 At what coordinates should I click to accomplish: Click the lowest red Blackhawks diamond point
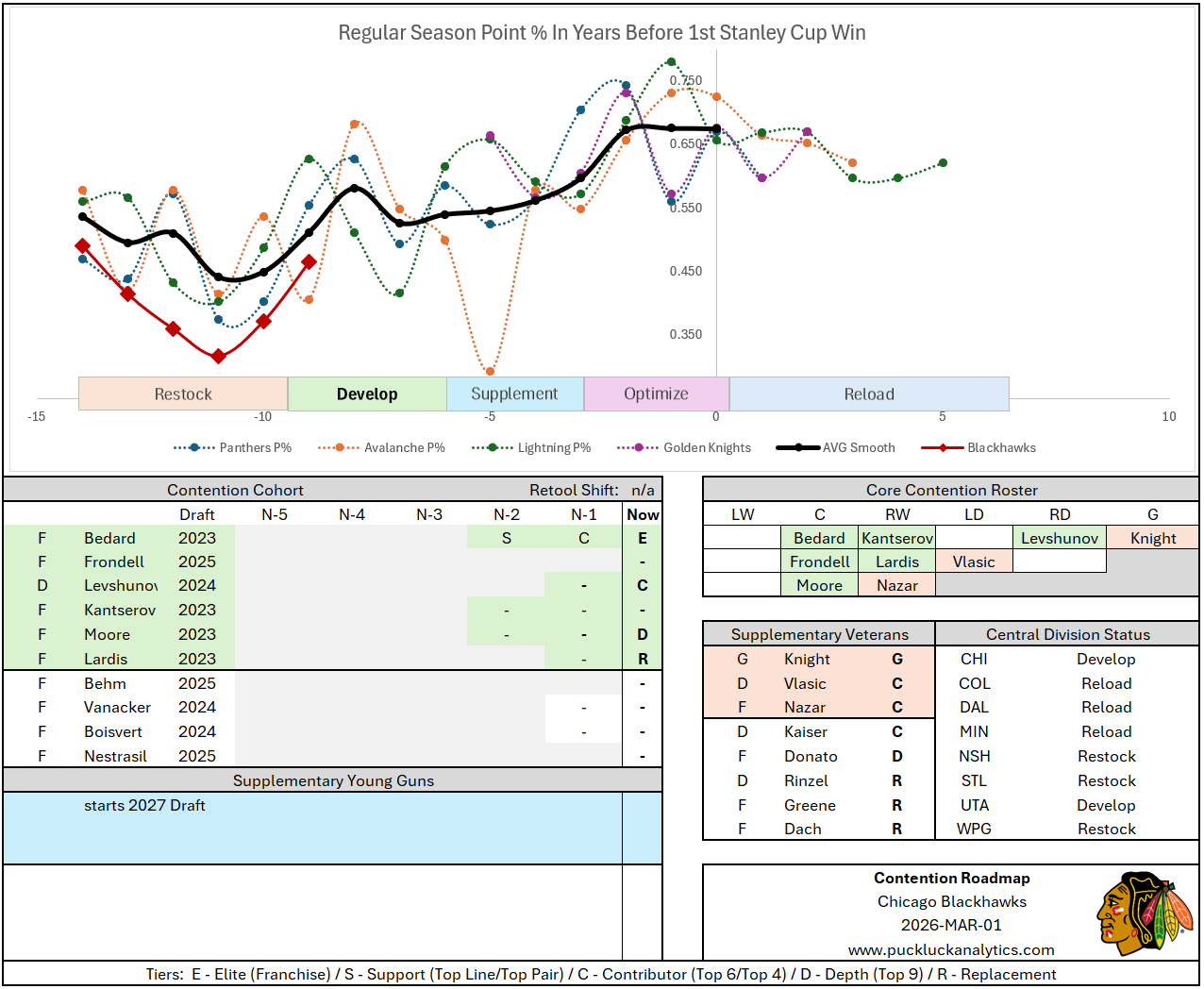[x=219, y=356]
